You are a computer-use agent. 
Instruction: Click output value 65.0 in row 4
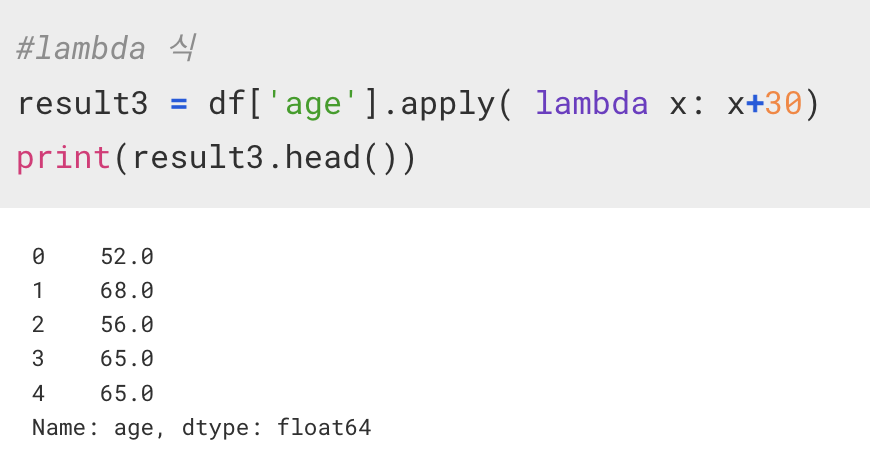tap(127, 394)
